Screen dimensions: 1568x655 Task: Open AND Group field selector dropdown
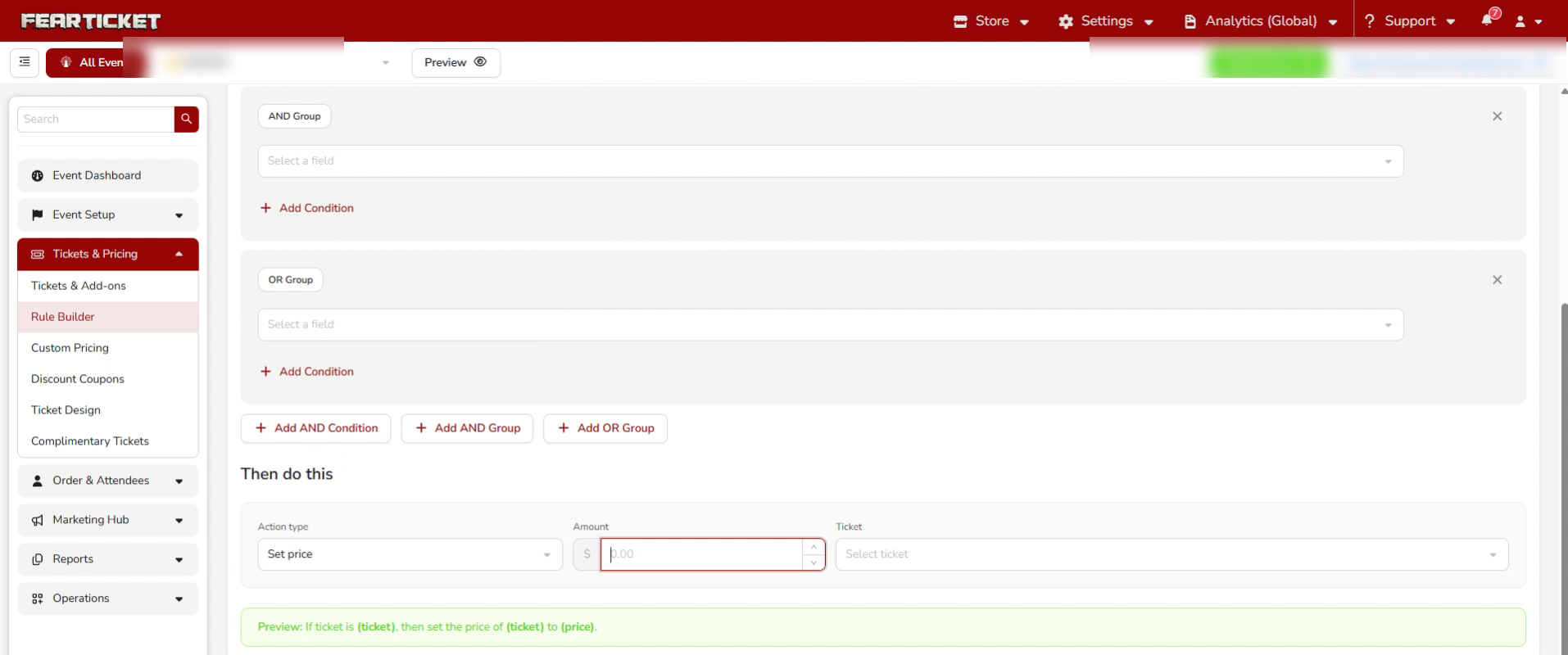click(831, 161)
